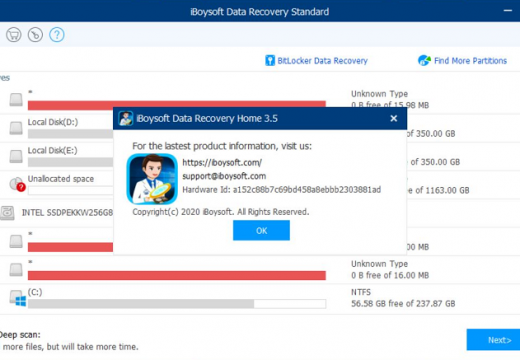
Task: Open Find More Partitions link
Action: pyautogui.click(x=470, y=61)
